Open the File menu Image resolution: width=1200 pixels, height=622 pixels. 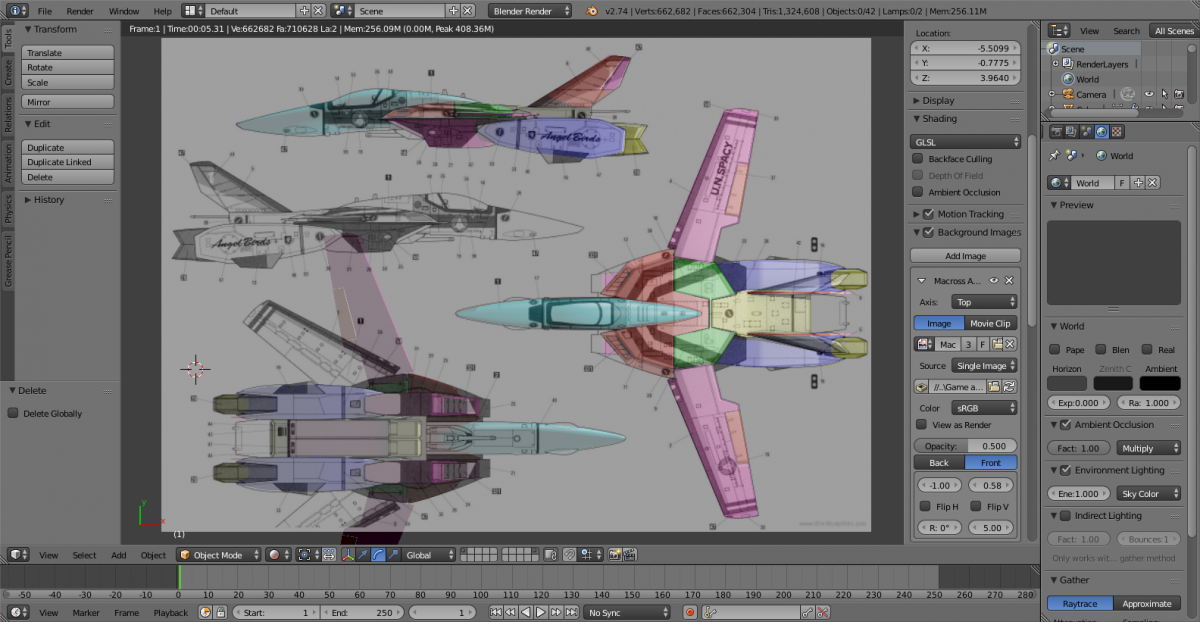coord(45,10)
